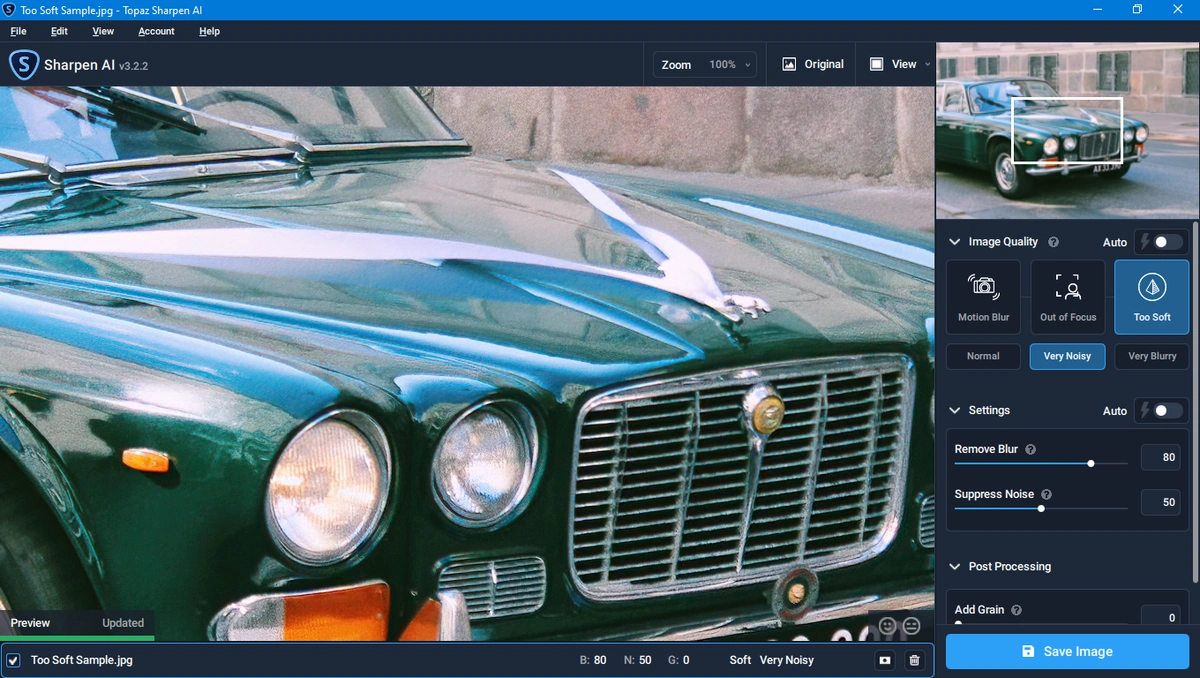Click the app icon in title bar
Screen dimensions: 1200x678
click(x=10, y=9)
